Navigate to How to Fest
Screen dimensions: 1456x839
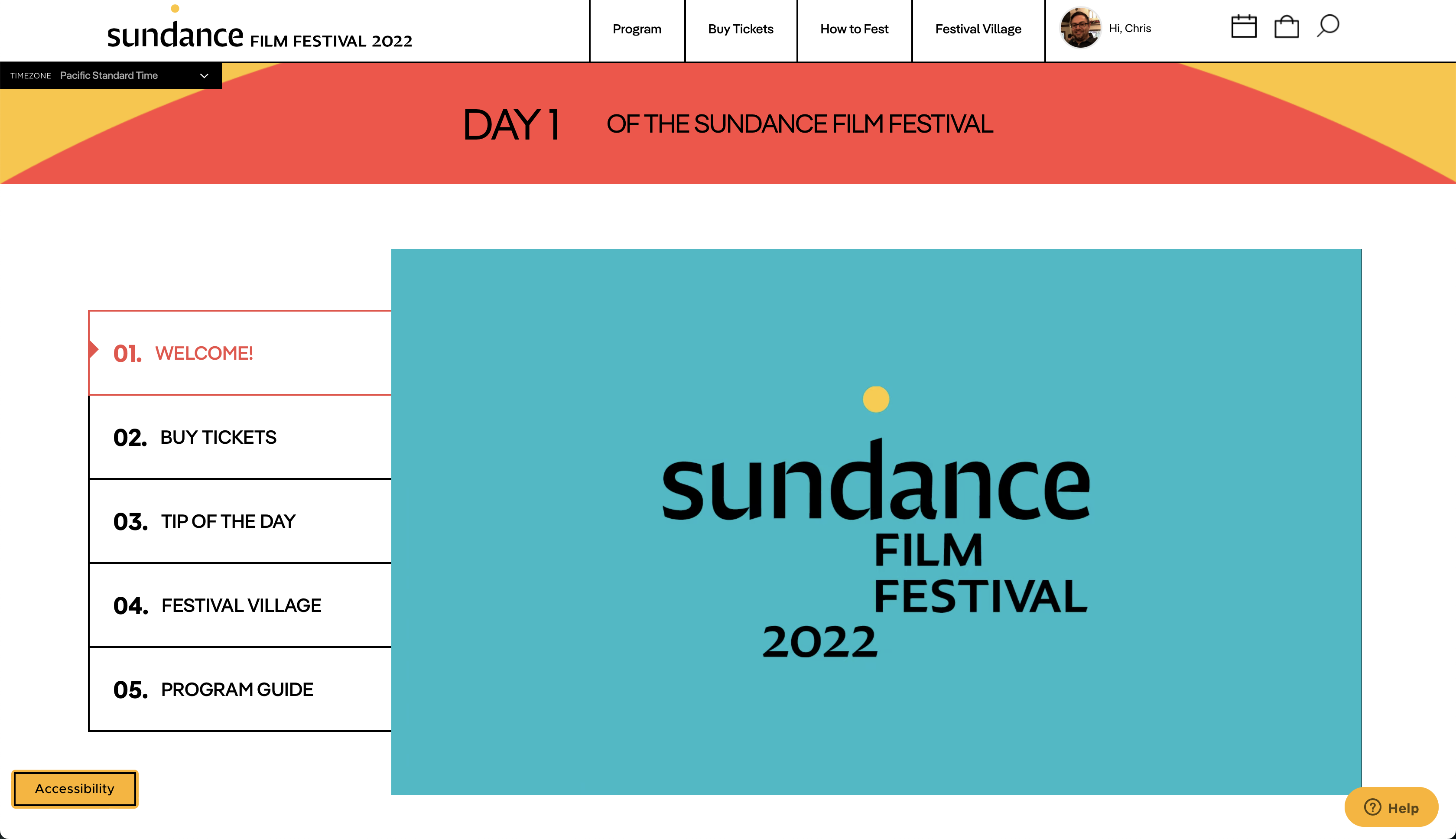coord(854,29)
